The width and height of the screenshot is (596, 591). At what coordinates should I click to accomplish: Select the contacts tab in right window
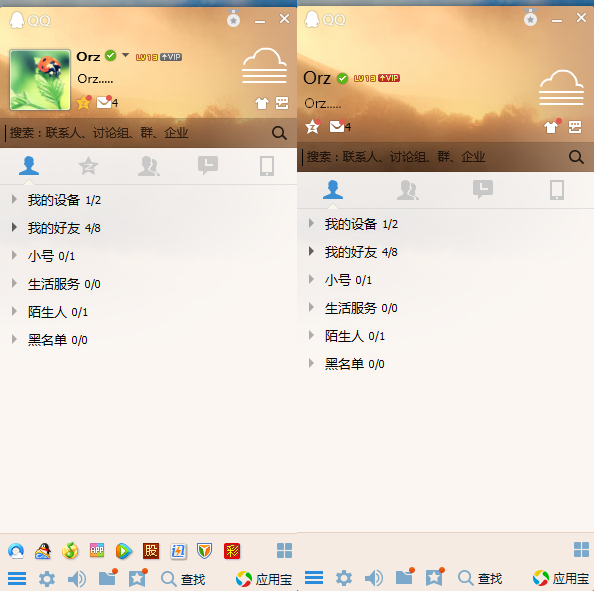(x=333, y=190)
